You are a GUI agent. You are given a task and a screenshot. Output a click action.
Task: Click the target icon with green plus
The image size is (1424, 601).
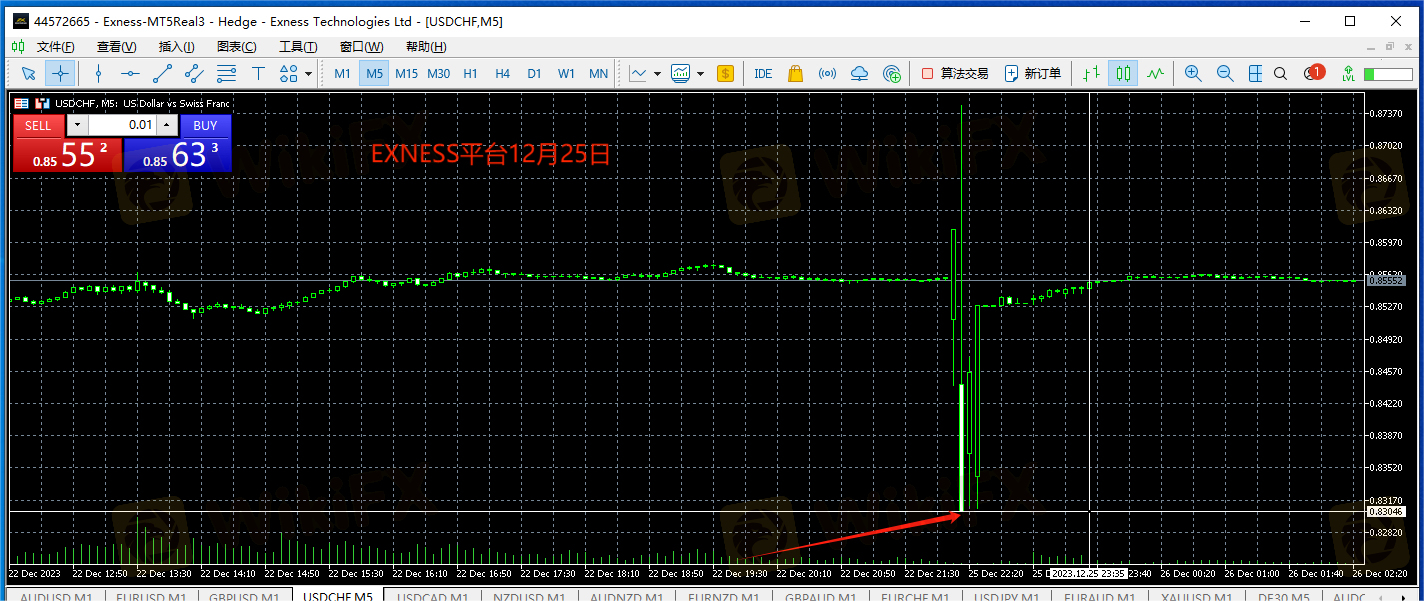coord(892,73)
